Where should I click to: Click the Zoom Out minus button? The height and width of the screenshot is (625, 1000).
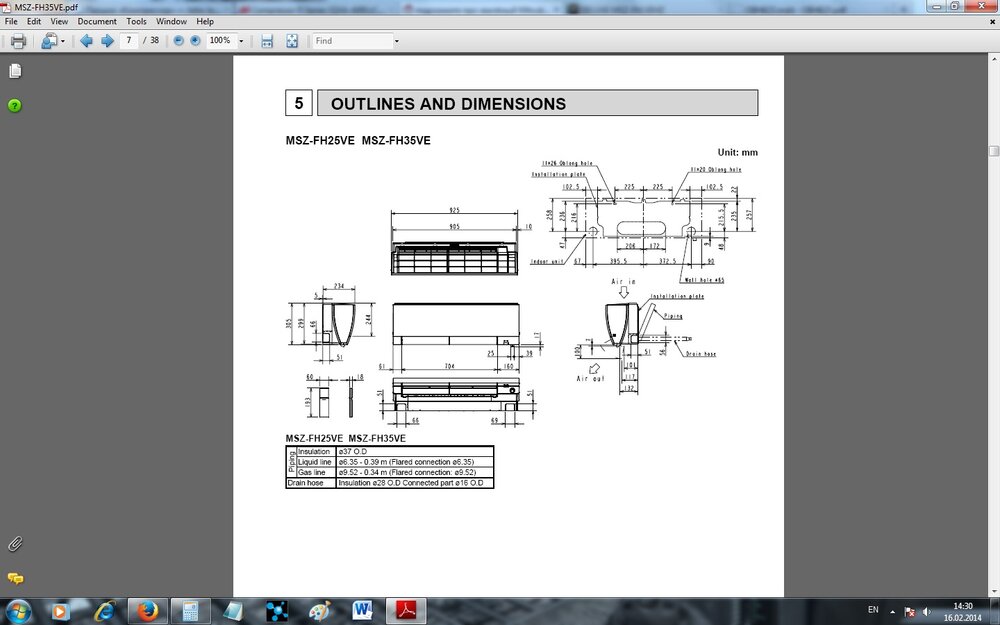179,41
